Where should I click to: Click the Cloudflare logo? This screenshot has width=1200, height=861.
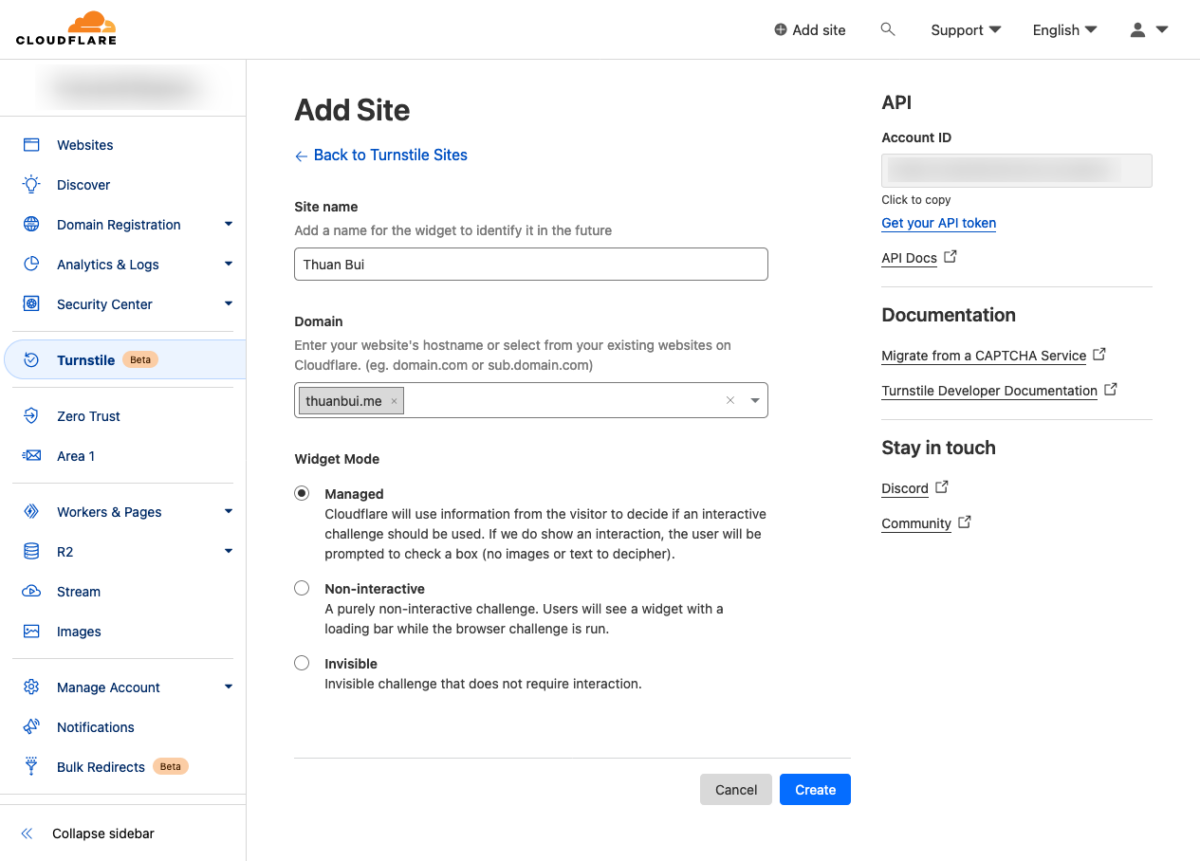pos(65,28)
